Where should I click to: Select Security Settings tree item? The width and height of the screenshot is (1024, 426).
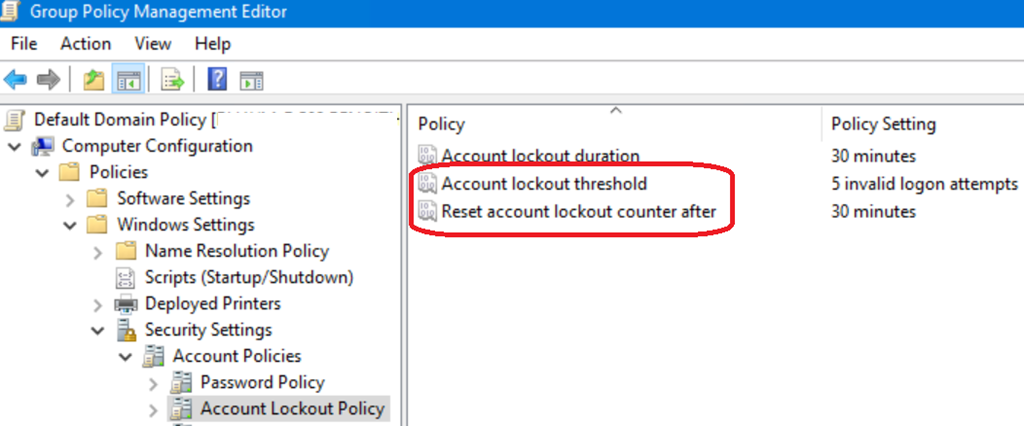coord(208,330)
